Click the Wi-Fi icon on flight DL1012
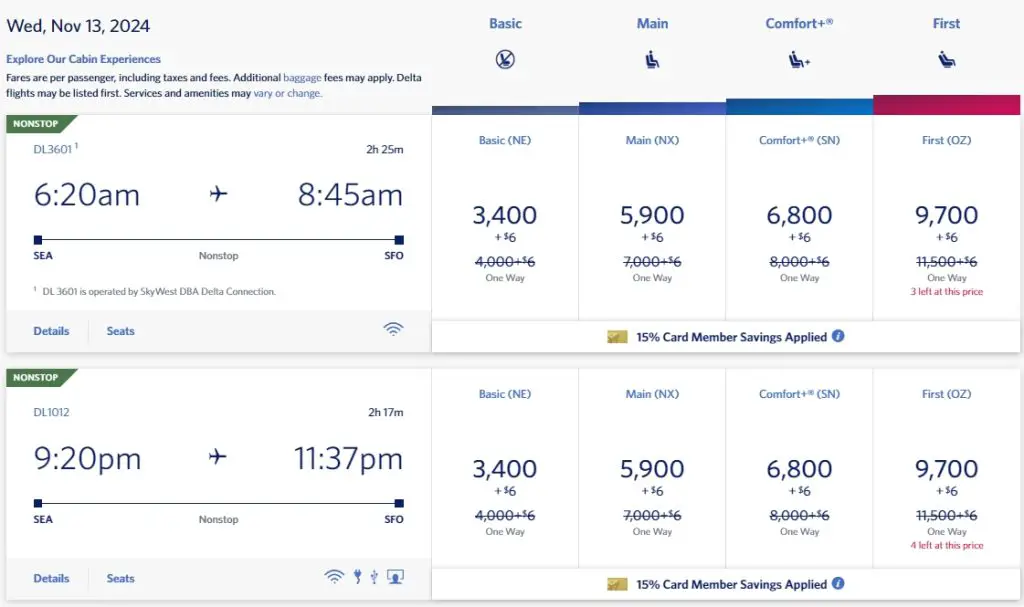 [334, 576]
